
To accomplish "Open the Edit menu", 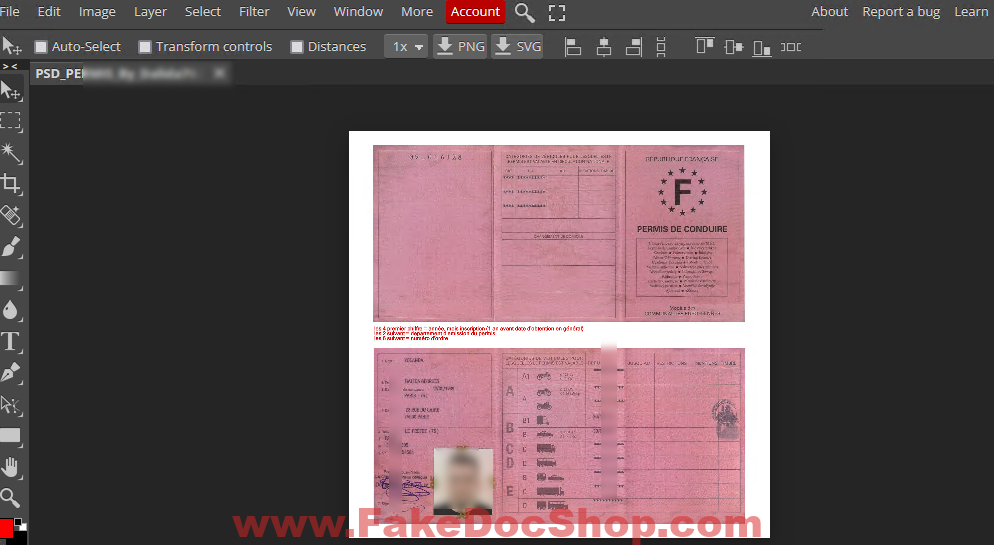I will tap(49, 11).
